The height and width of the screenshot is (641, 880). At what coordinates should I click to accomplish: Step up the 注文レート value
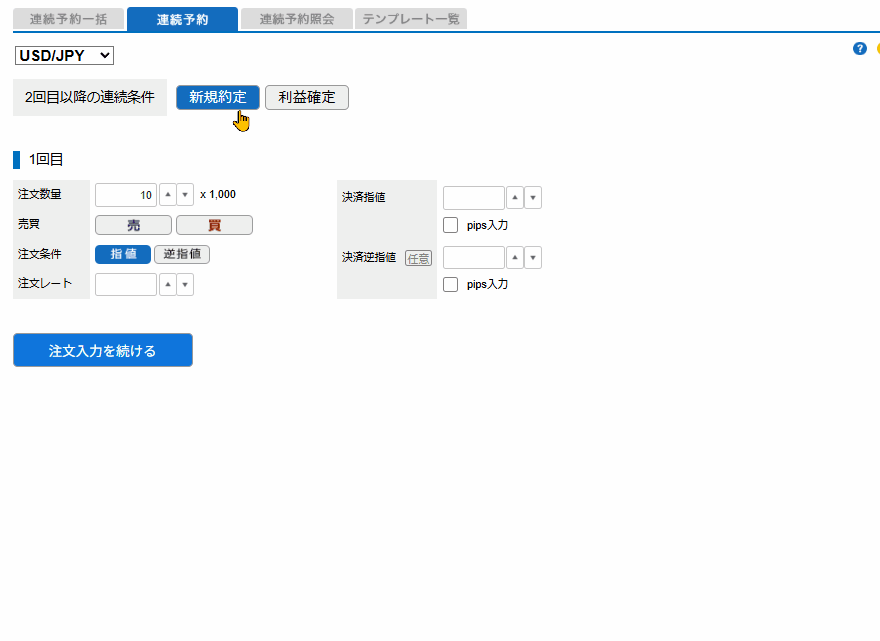tap(169, 284)
